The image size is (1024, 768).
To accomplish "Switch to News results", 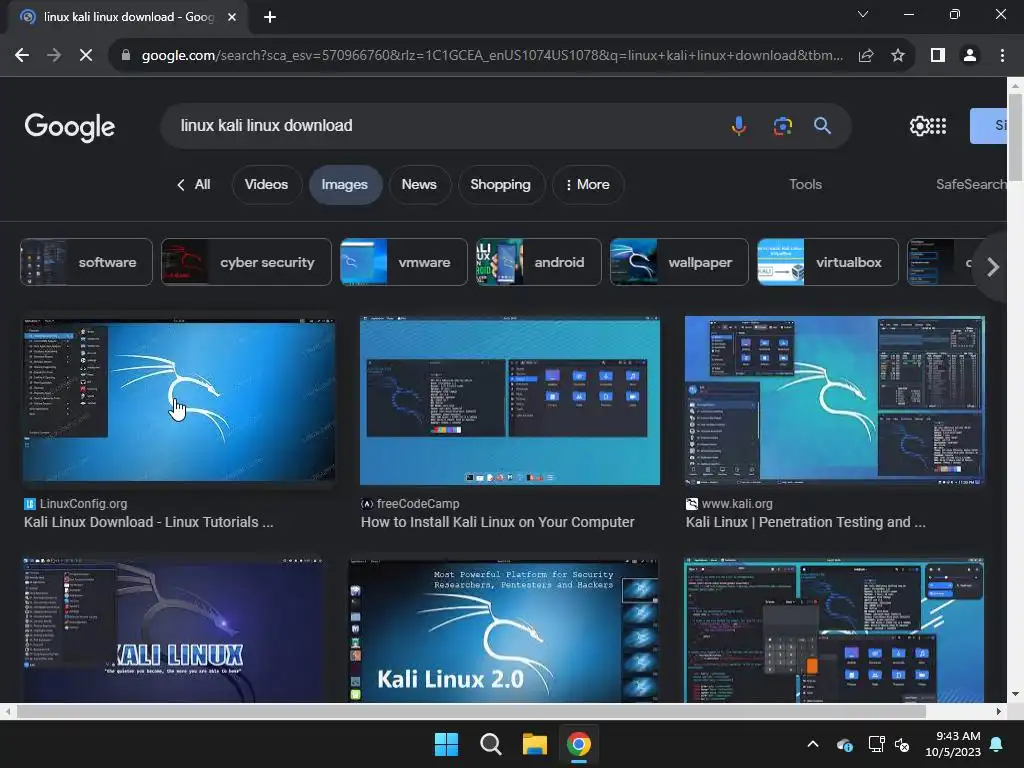I will (419, 185).
